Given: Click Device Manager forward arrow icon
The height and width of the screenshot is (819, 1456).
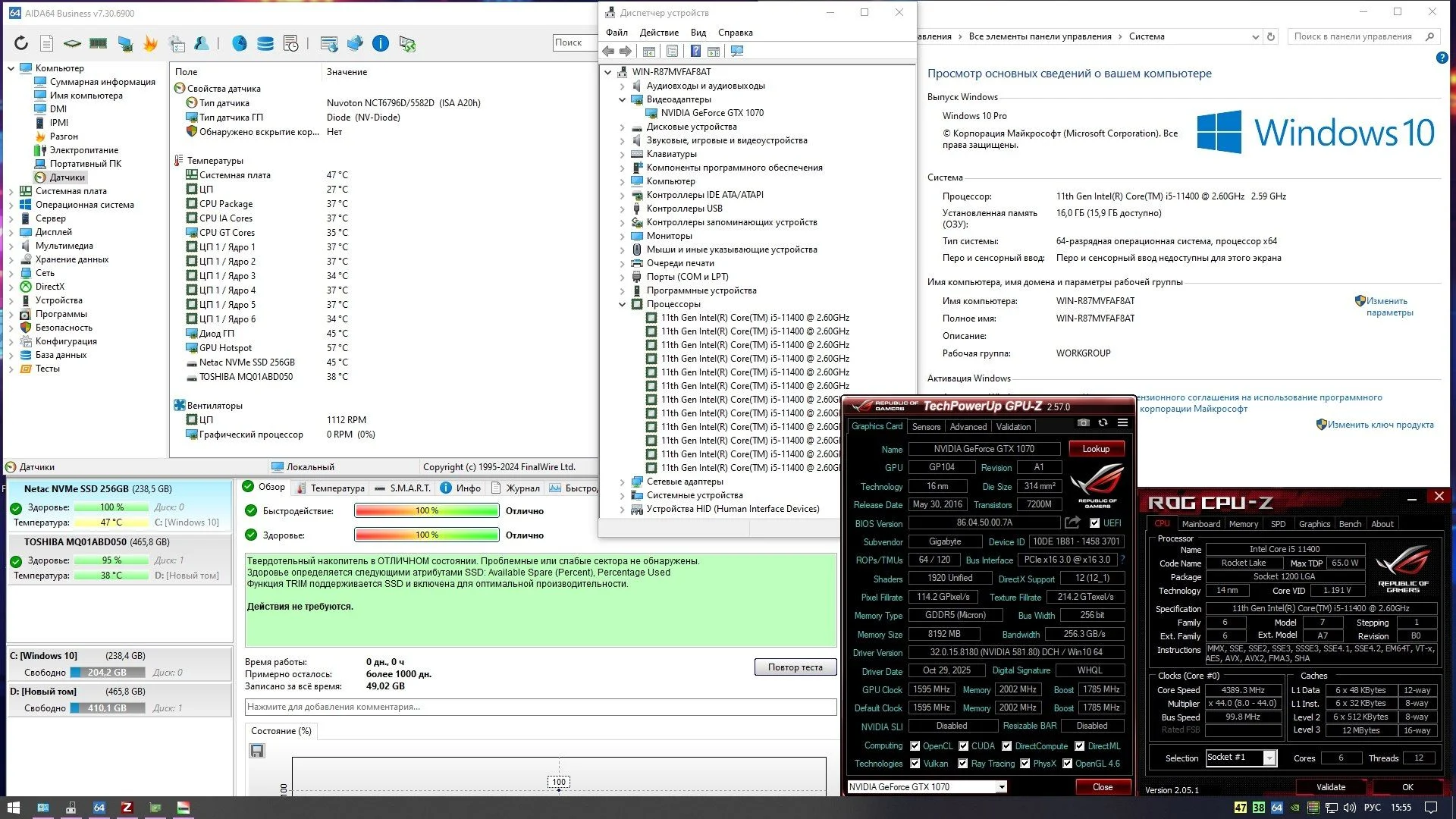Looking at the screenshot, I should (x=626, y=51).
